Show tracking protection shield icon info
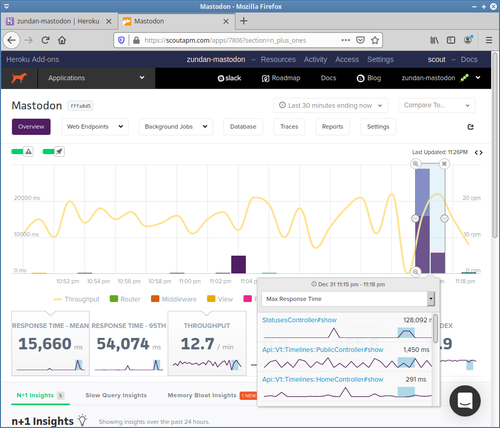 point(121,40)
